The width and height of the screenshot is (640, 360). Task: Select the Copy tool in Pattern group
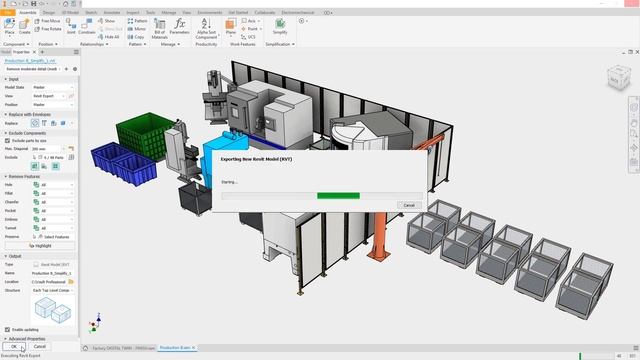tap(136, 37)
